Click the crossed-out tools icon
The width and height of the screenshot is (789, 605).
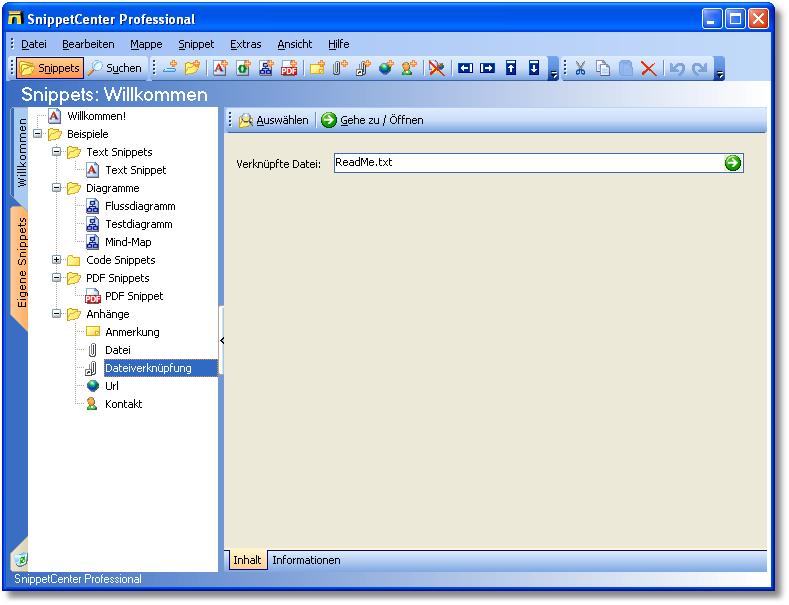[x=437, y=68]
